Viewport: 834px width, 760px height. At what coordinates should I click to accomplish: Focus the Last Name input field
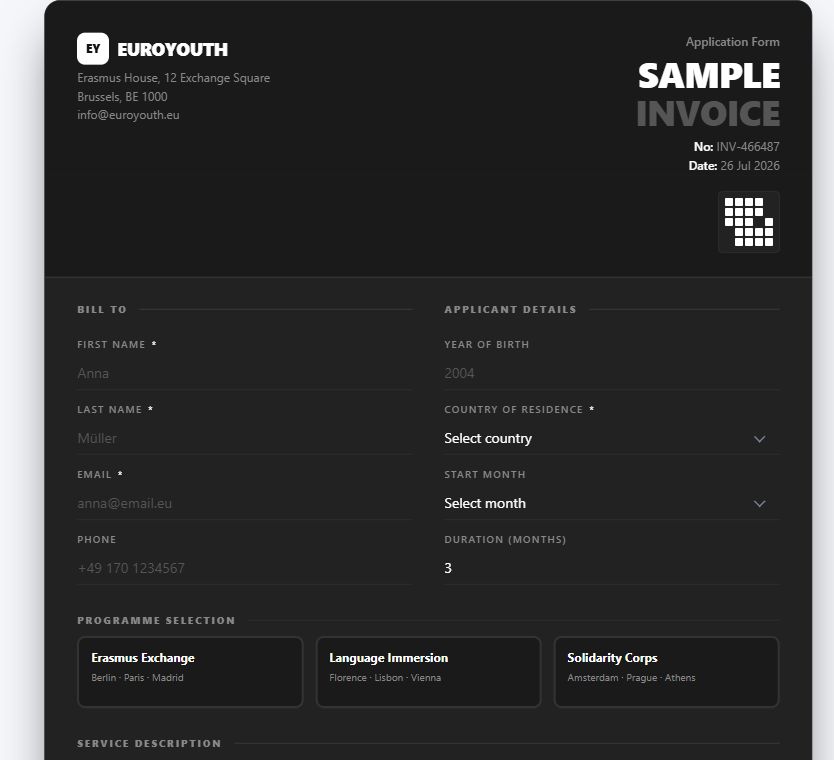[245, 438]
